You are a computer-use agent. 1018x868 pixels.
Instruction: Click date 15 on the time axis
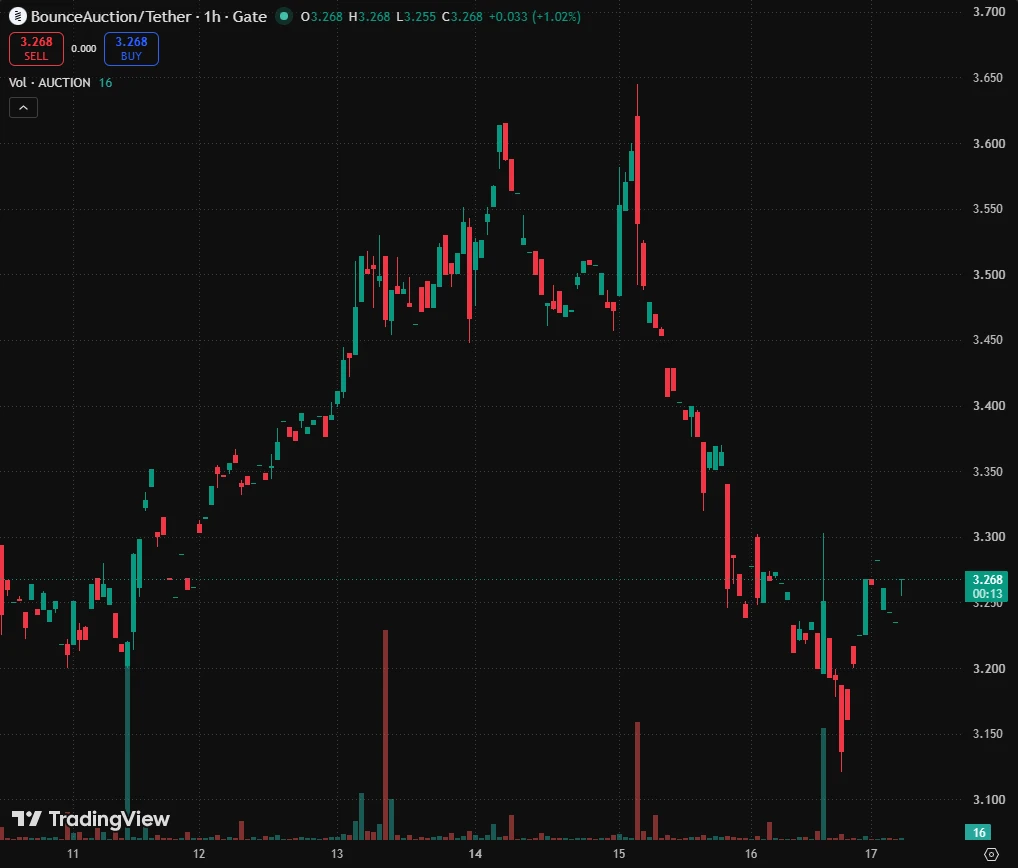click(x=619, y=854)
